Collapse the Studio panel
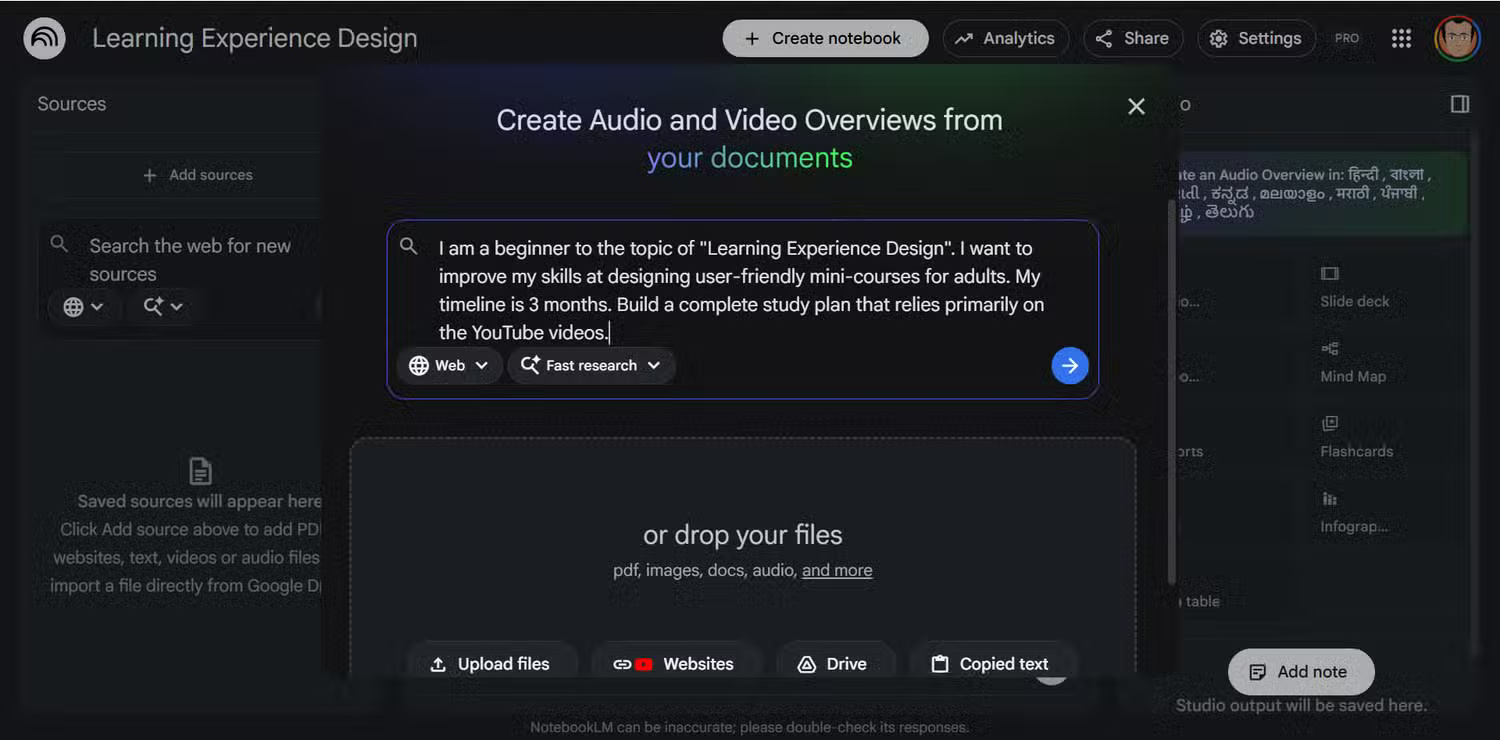This screenshot has width=1500, height=740. point(1459,104)
